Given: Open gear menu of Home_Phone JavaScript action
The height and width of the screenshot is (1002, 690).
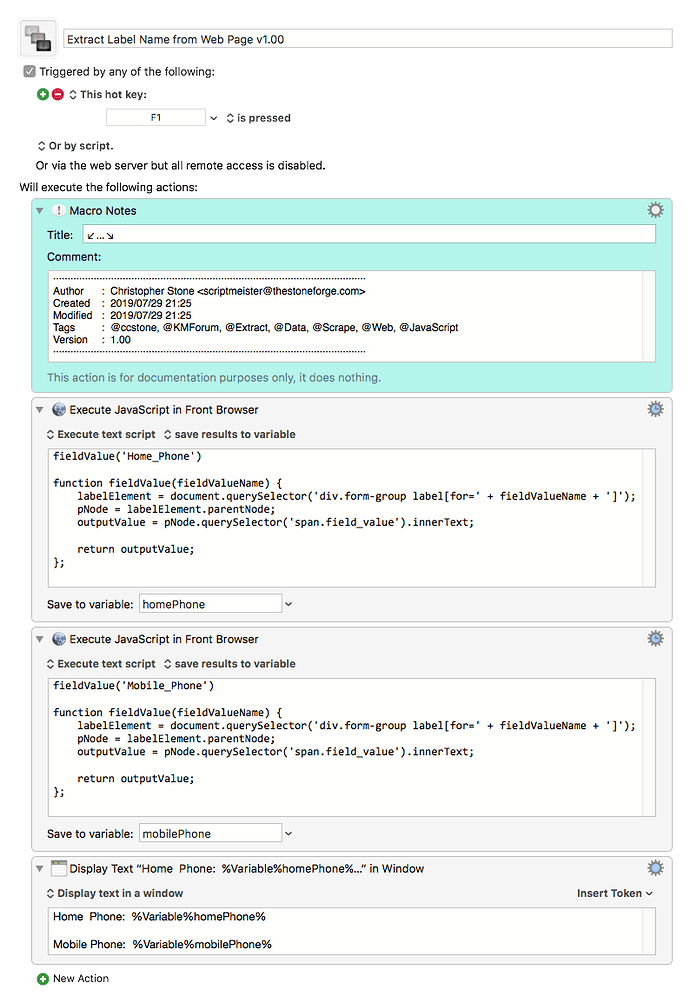Looking at the screenshot, I should pos(656,409).
